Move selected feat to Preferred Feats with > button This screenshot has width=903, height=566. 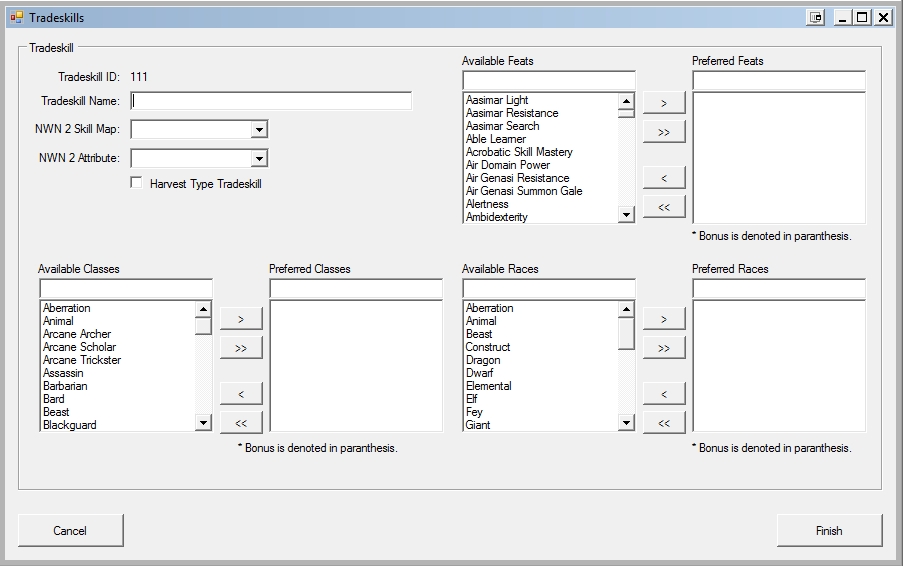click(664, 103)
